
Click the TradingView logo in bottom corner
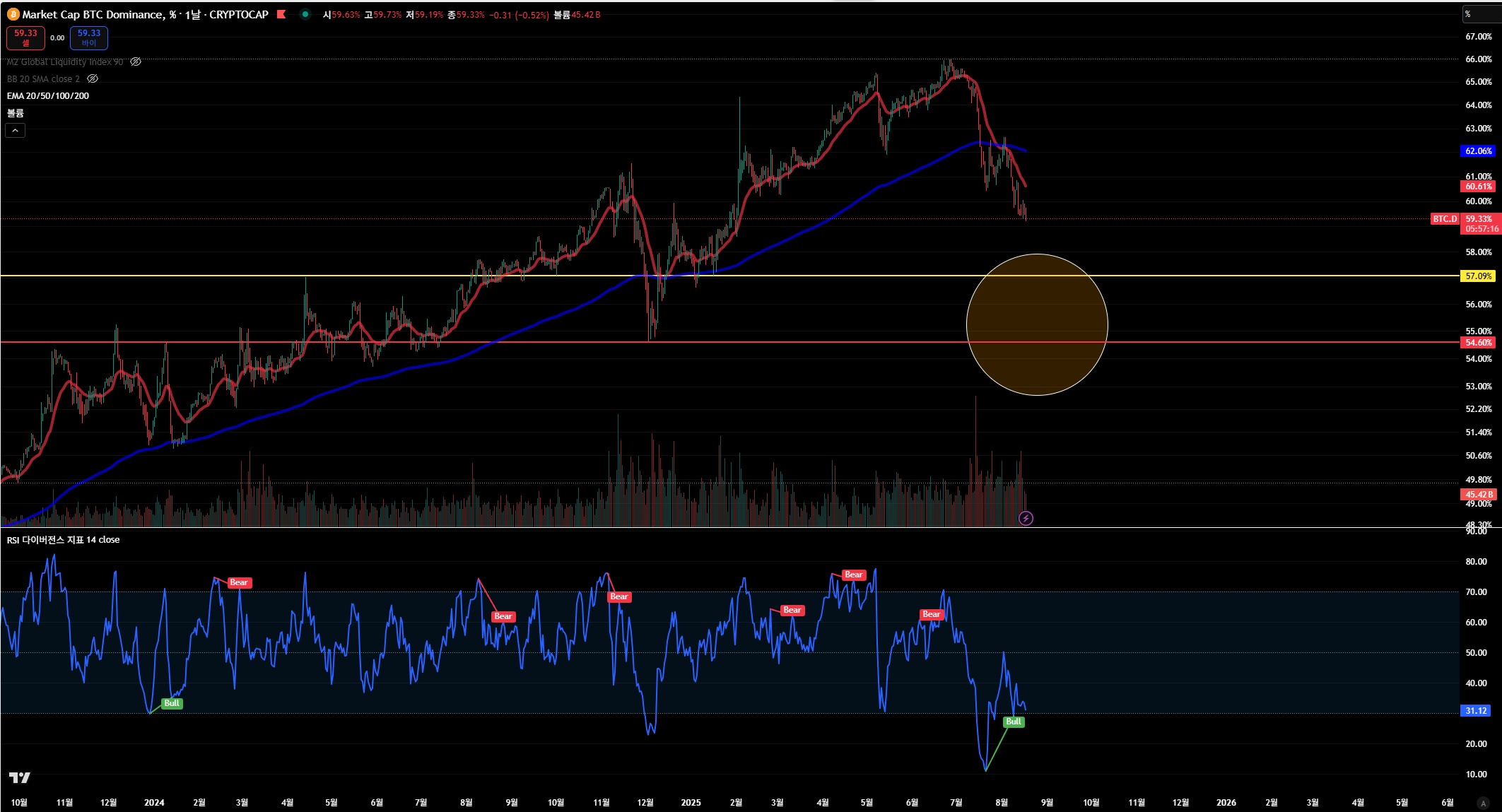20,777
